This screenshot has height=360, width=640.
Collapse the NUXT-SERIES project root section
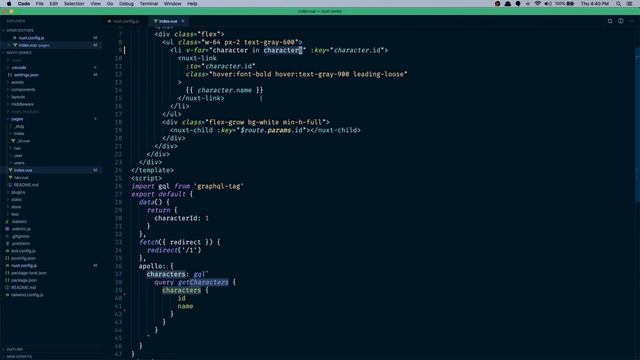click(19, 53)
